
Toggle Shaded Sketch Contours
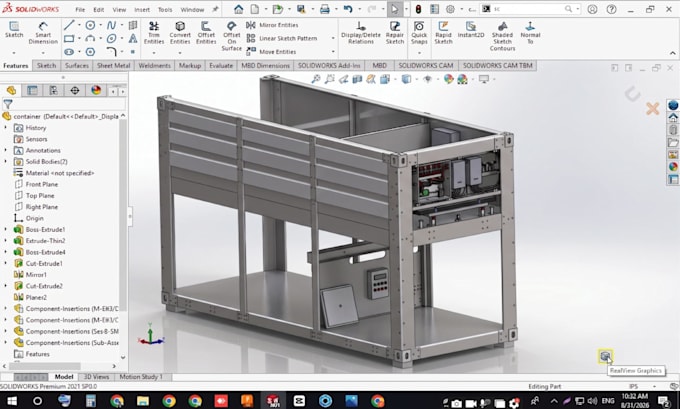click(x=502, y=36)
